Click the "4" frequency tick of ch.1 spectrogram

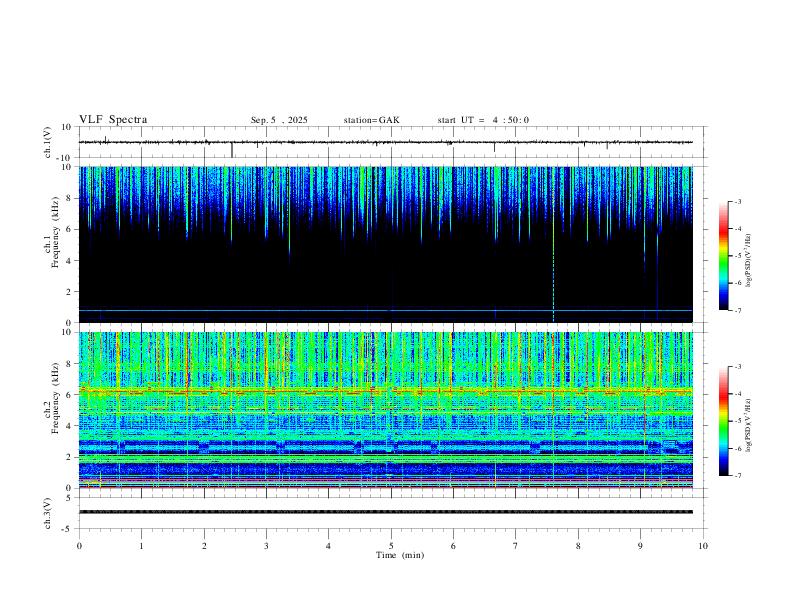pos(70,261)
